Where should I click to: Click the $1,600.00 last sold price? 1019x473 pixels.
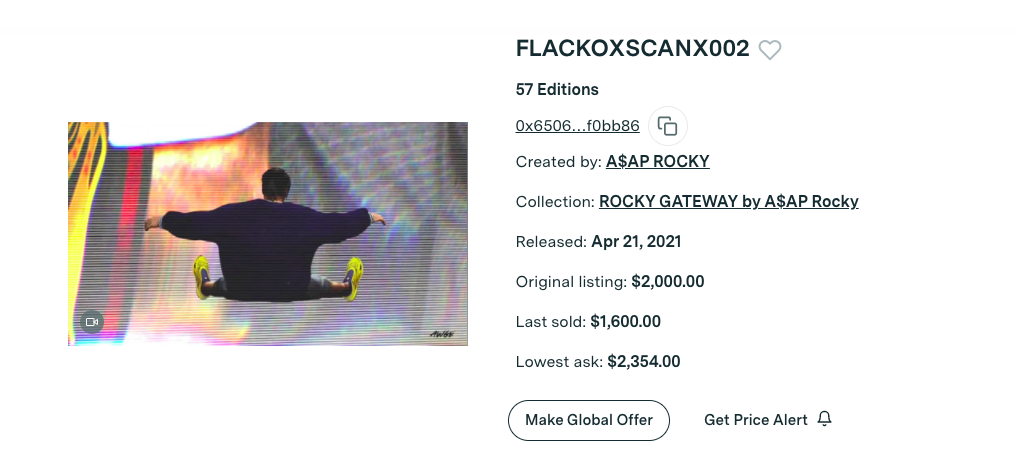pyautogui.click(x=625, y=321)
